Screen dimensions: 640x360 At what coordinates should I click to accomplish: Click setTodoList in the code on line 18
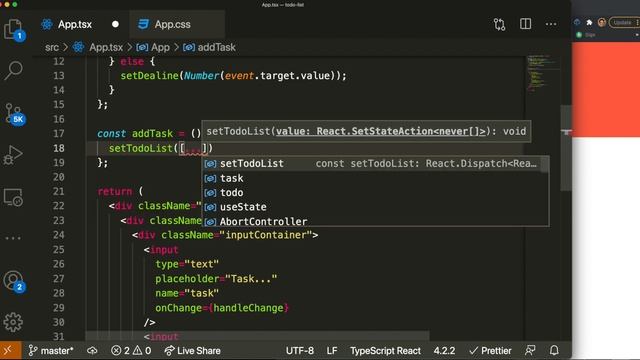click(141, 148)
